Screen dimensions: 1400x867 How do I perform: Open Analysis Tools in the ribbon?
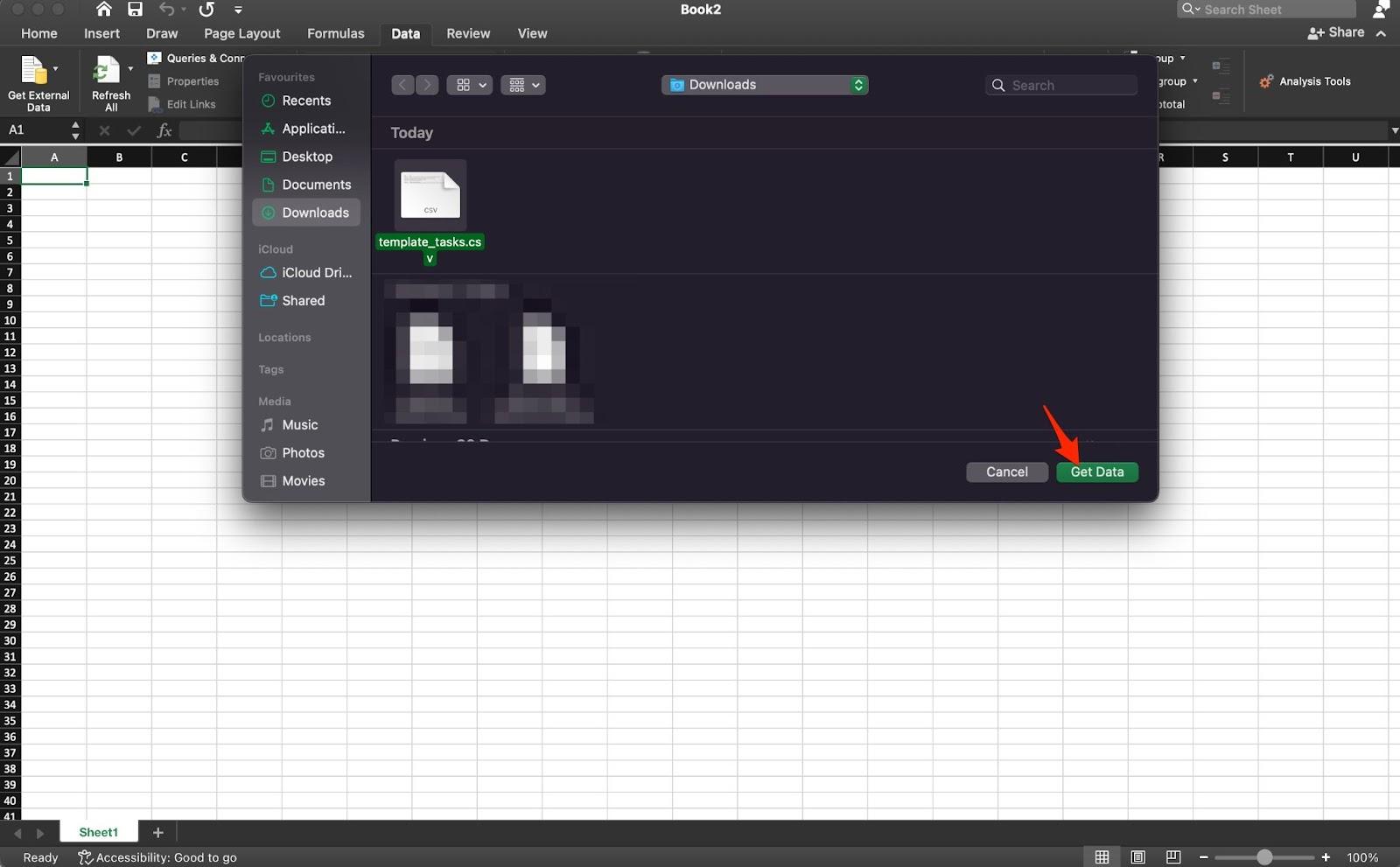click(x=1305, y=81)
